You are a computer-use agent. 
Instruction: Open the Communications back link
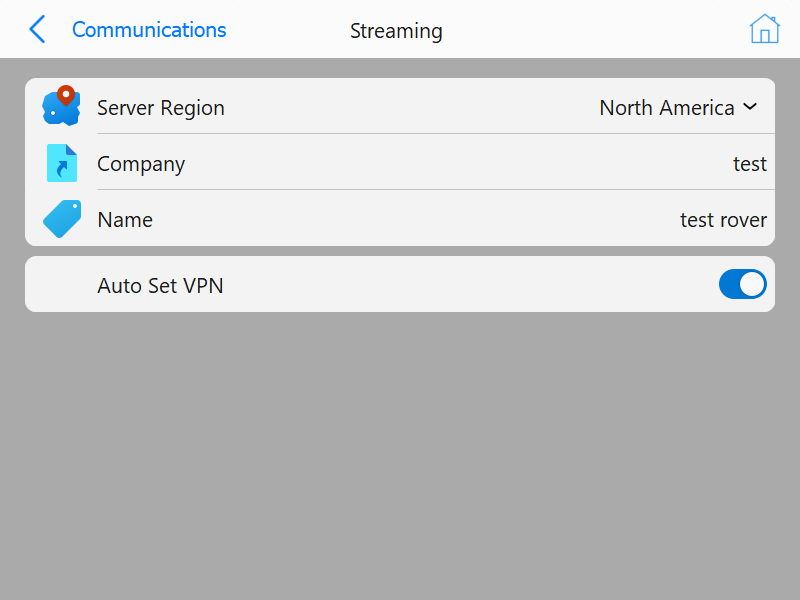(x=149, y=30)
